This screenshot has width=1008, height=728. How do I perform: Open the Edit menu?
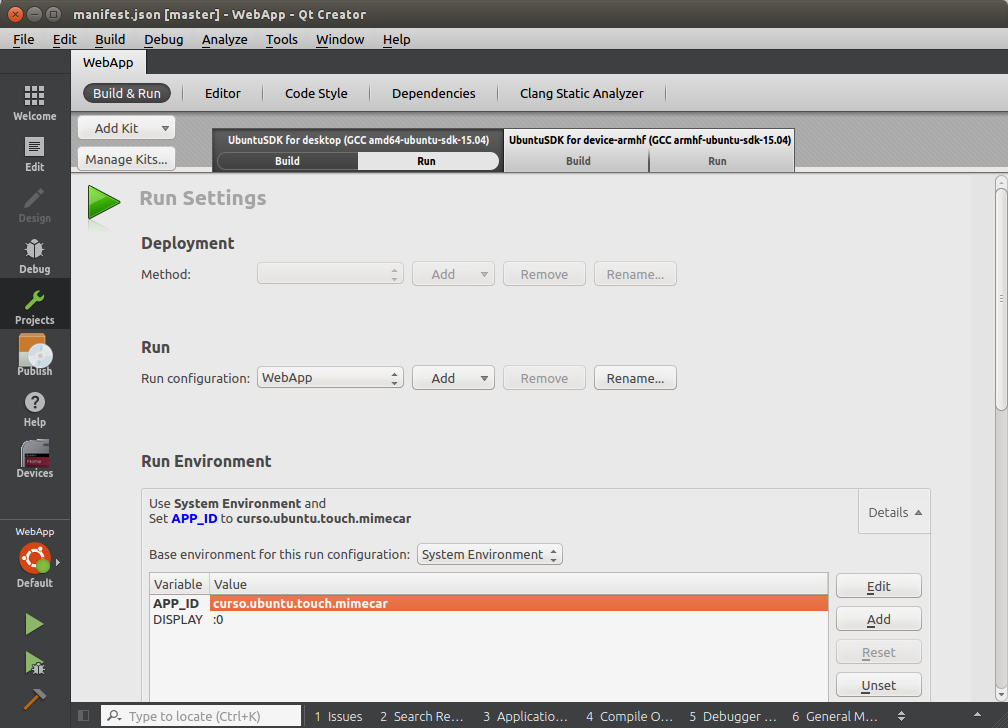pyautogui.click(x=64, y=39)
